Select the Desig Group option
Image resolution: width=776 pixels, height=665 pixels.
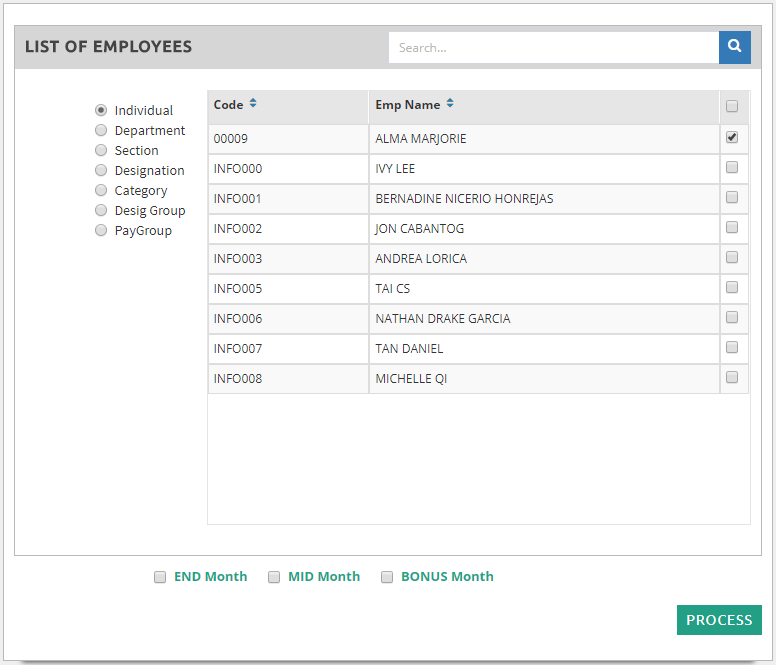click(x=101, y=211)
